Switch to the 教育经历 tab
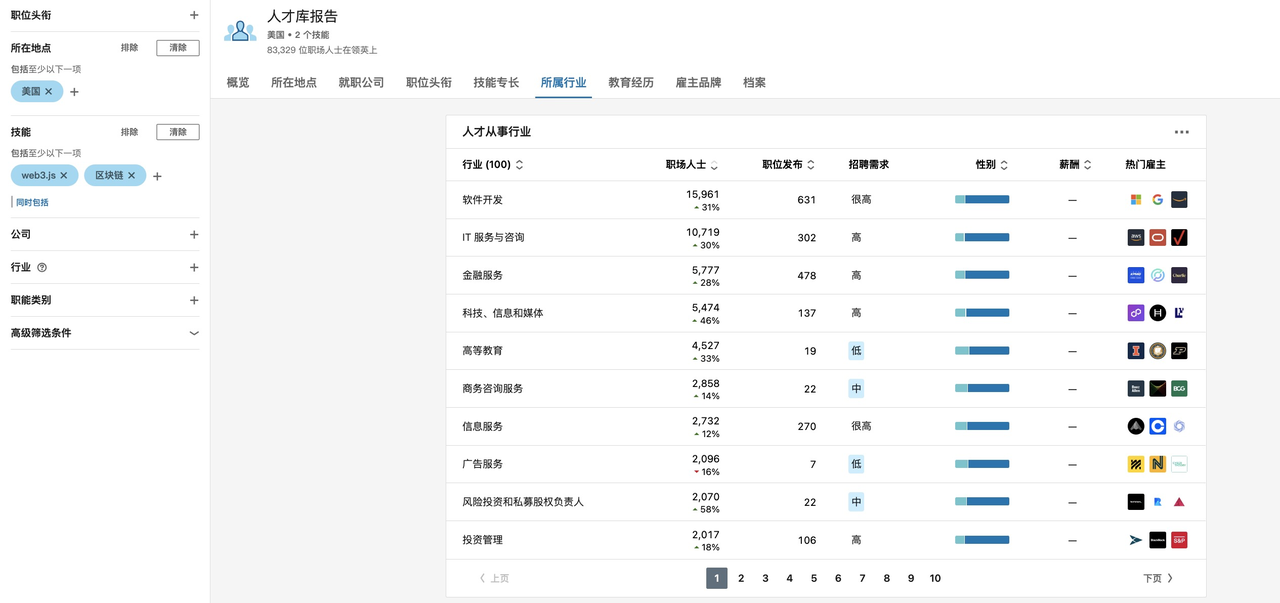 (x=631, y=82)
